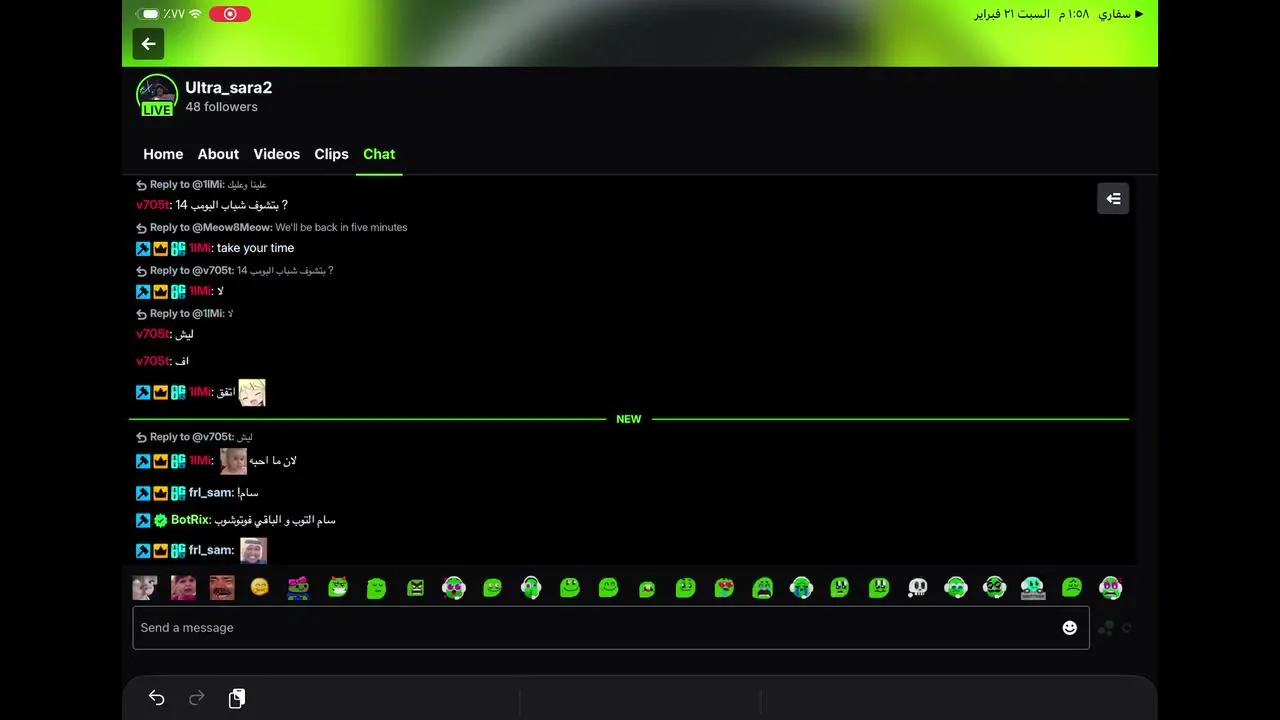This screenshot has height=720, width=1280.
Task: Click the undo arrow in bottom bar
Action: pyautogui.click(x=157, y=698)
